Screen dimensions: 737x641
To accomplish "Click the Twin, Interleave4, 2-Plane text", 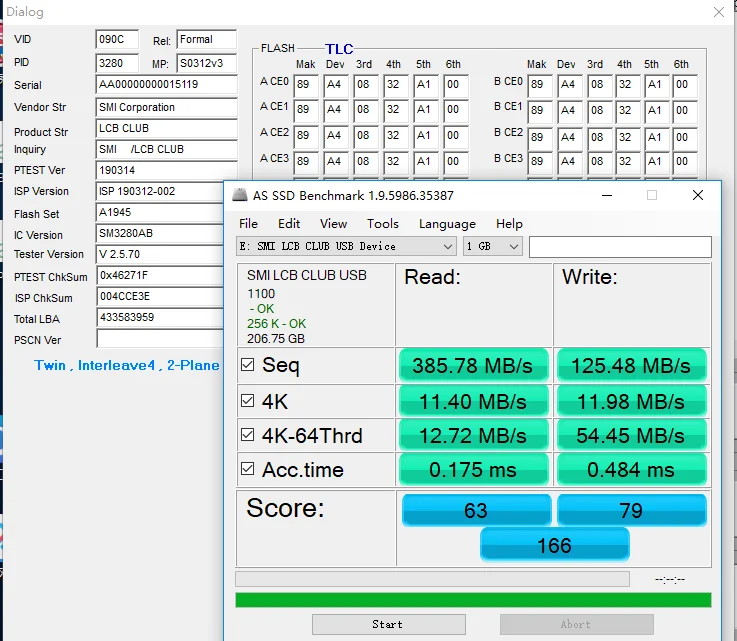I will point(126,365).
